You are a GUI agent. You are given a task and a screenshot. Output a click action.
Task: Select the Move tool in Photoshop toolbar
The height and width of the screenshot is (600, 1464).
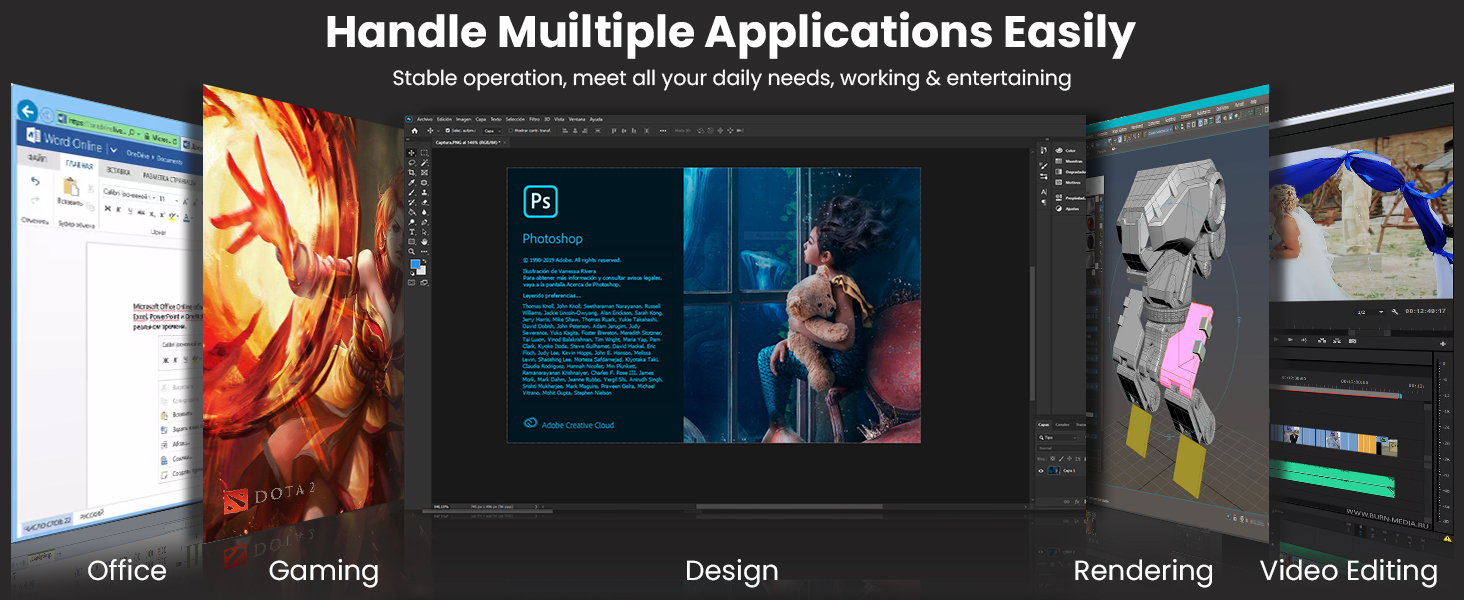(412, 153)
